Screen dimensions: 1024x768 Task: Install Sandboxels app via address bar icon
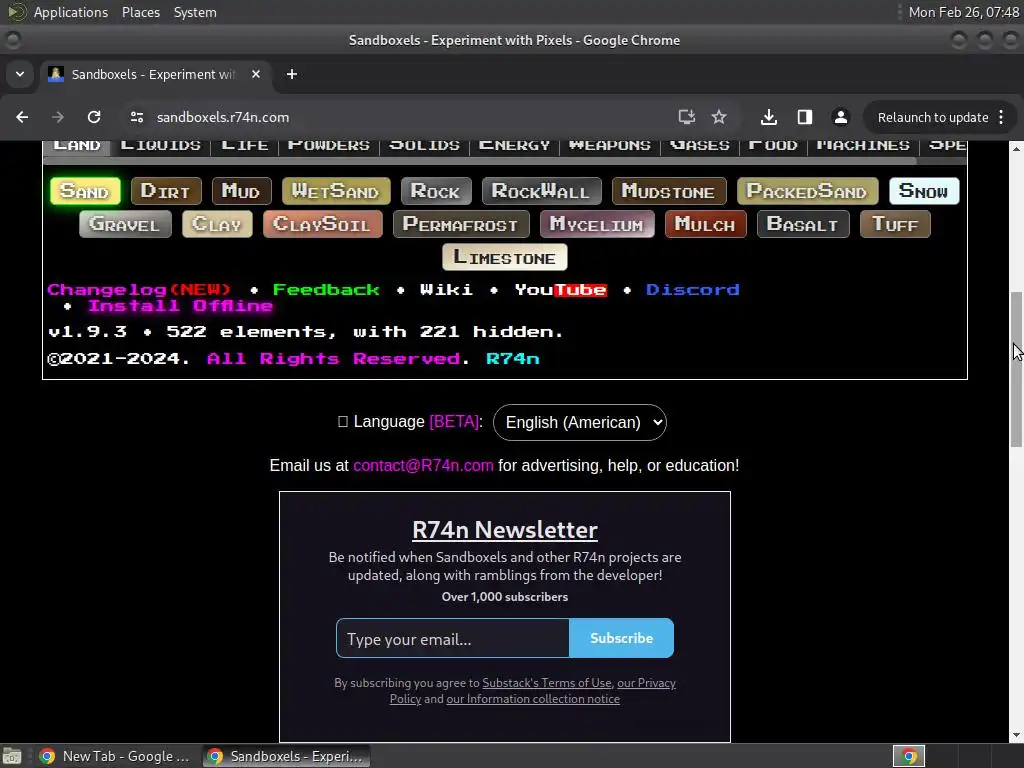[x=686, y=117]
